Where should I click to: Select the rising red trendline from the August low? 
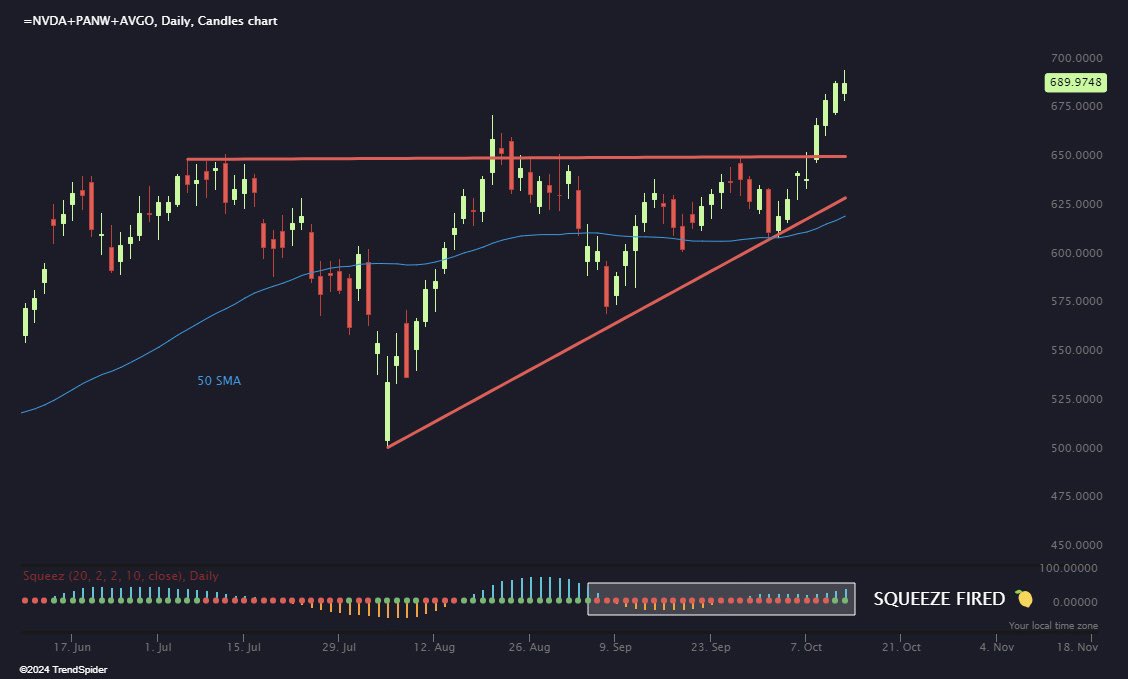617,322
